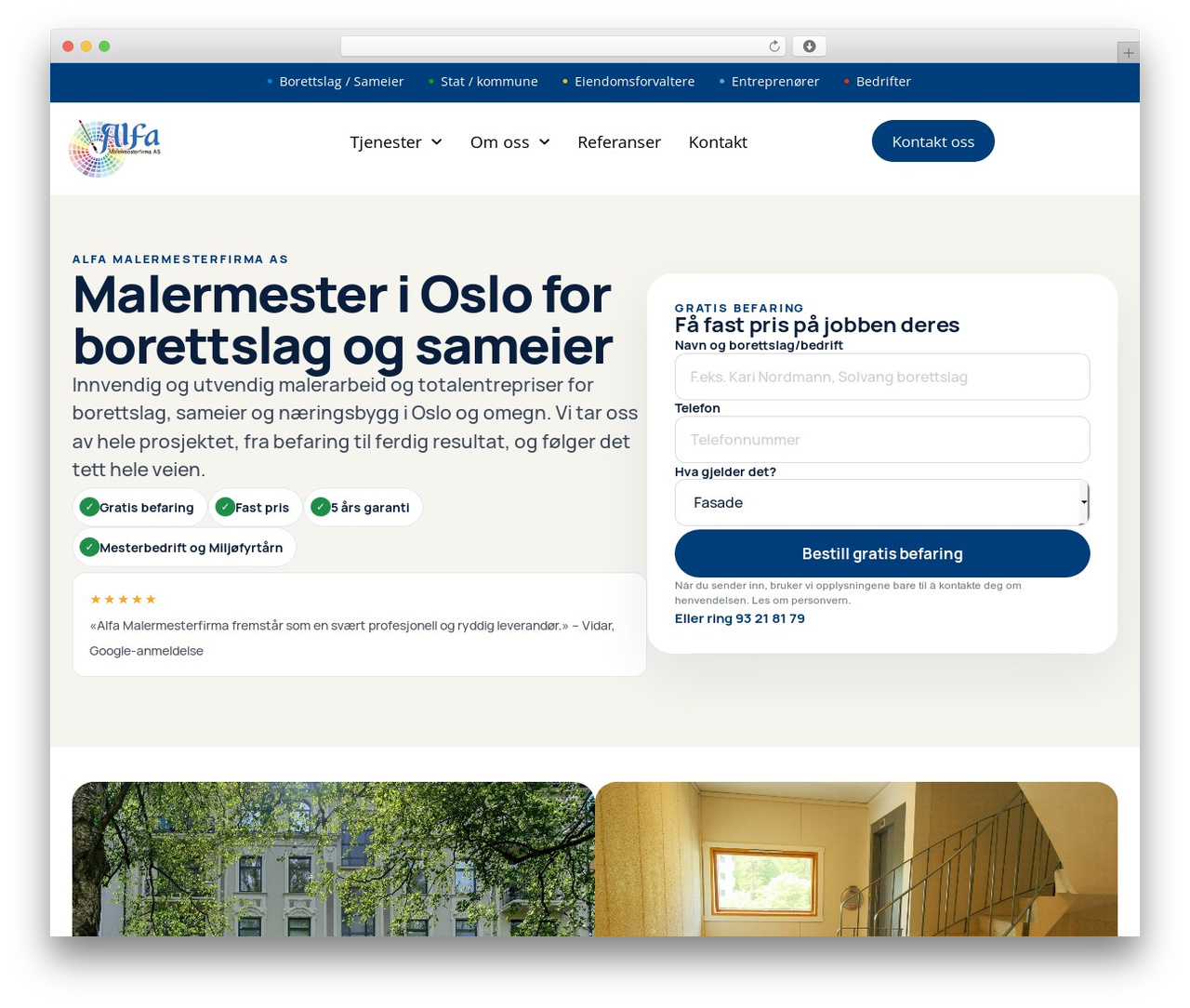Image resolution: width=1190 pixels, height=1008 pixels.
Task: Select Entreprenører in the top bar
Action: coord(775,82)
